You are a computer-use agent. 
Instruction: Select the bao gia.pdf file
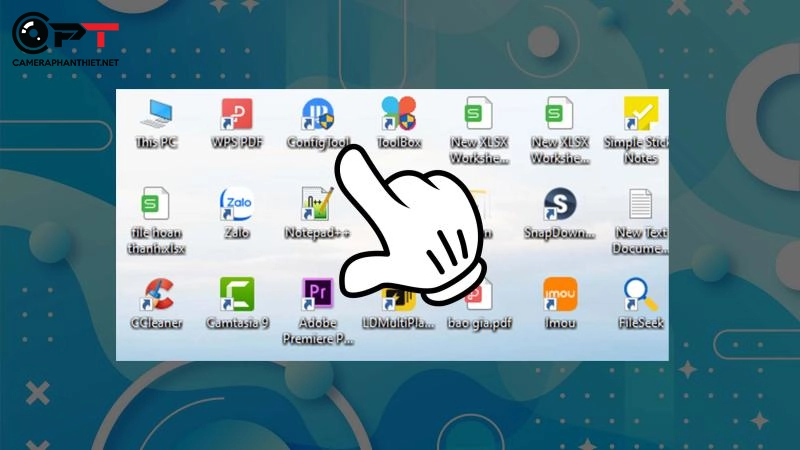tap(478, 300)
